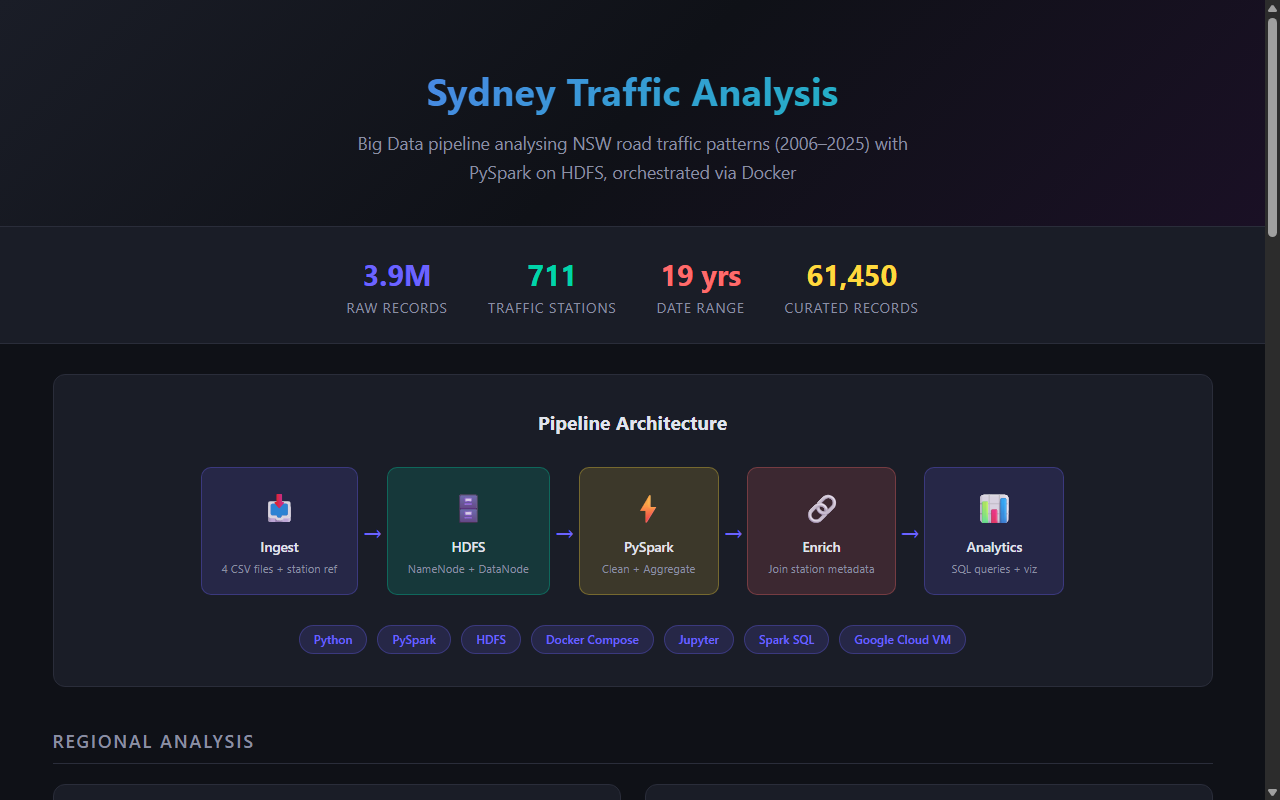The height and width of the screenshot is (800, 1280).
Task: Click the TRAFFIC STATIONS label
Action: pos(552,308)
